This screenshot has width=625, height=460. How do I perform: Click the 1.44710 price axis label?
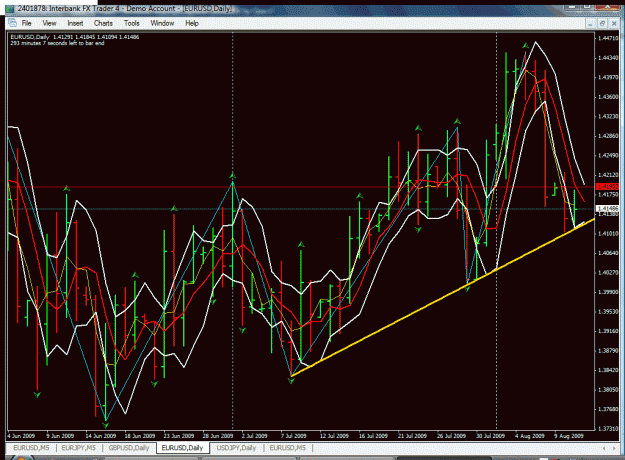click(607, 38)
